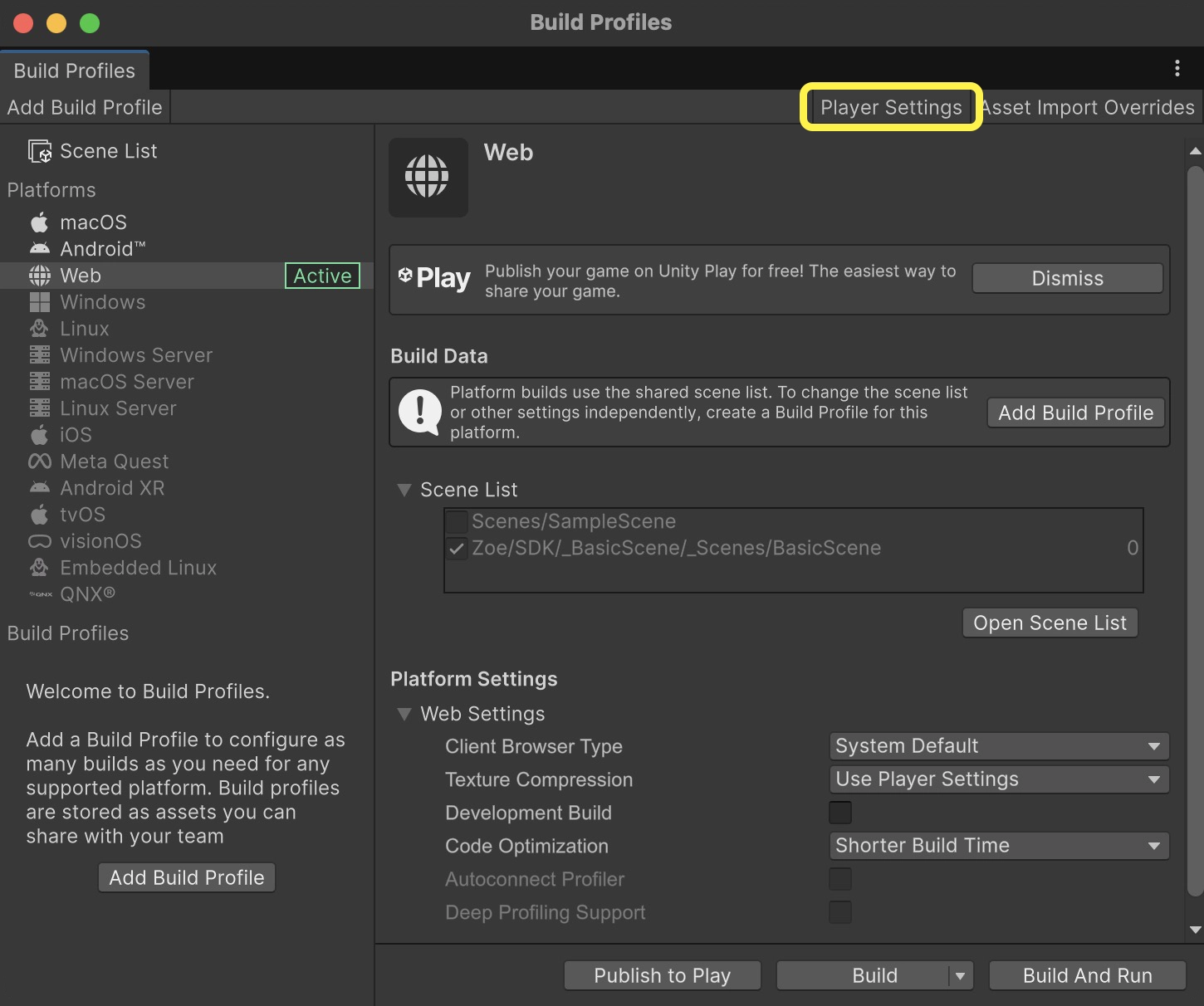
Task: Click the Build And Run button
Action: pyautogui.click(x=1087, y=975)
